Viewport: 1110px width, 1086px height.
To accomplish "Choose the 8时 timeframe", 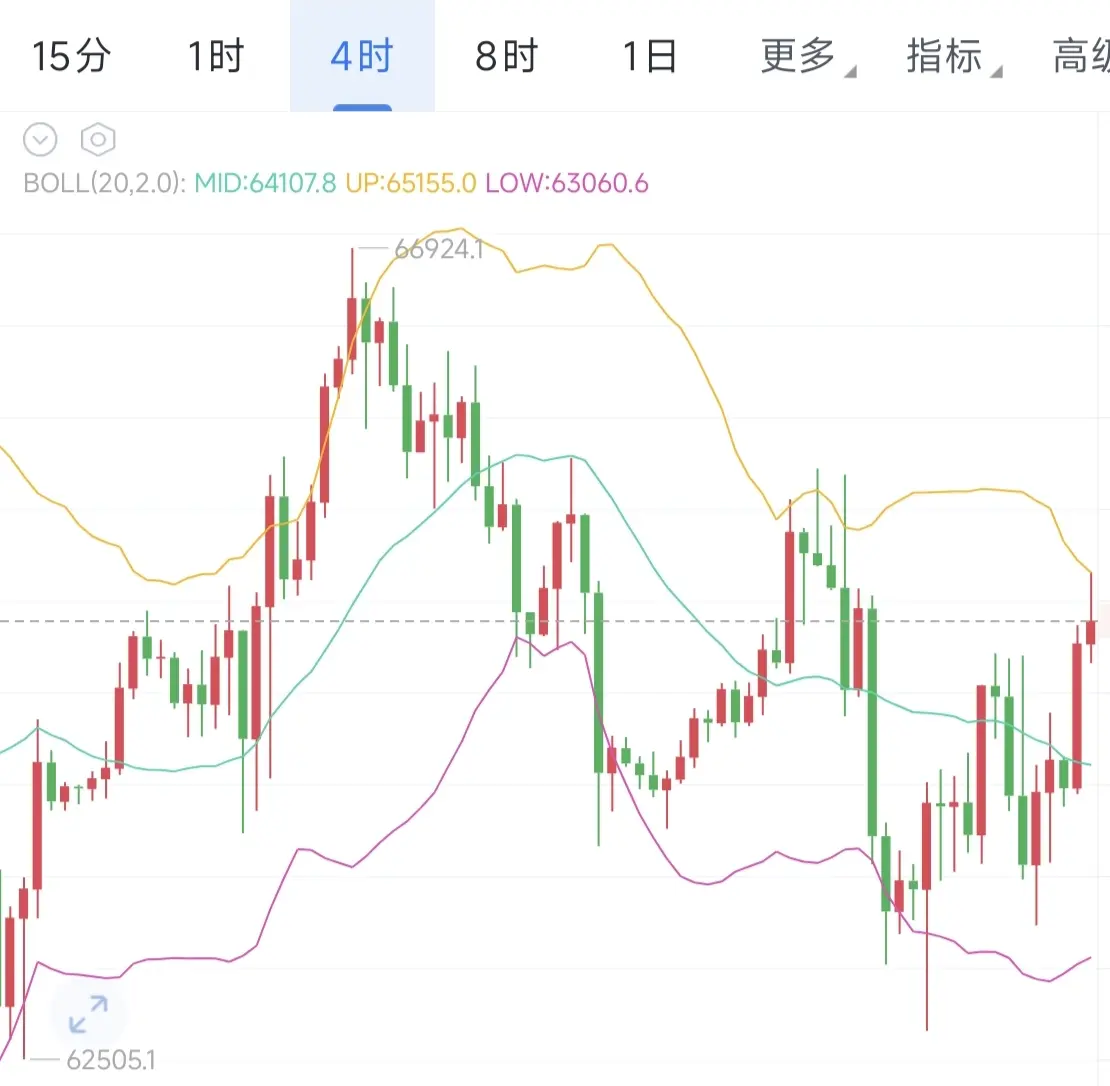I will pyautogui.click(x=507, y=56).
